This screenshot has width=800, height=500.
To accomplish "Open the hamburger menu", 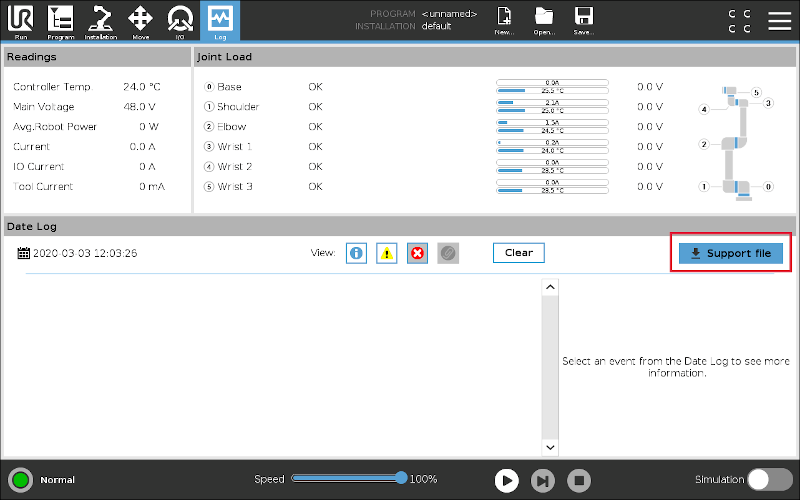I will point(779,21).
